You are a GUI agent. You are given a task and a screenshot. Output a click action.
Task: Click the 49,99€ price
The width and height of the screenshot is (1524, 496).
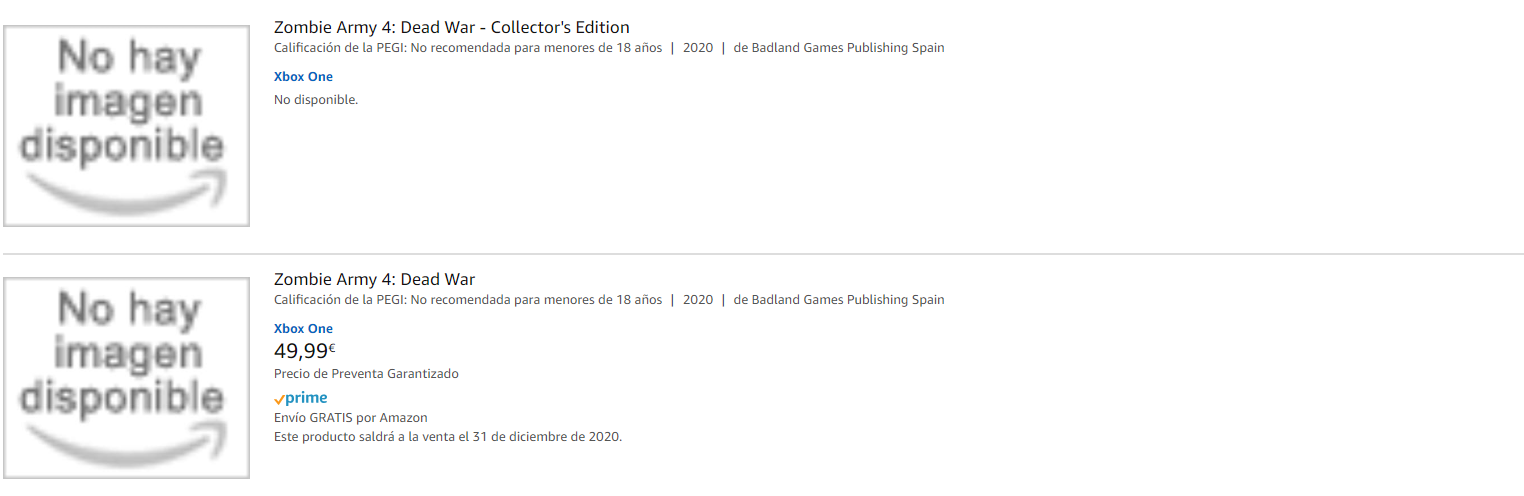[304, 351]
